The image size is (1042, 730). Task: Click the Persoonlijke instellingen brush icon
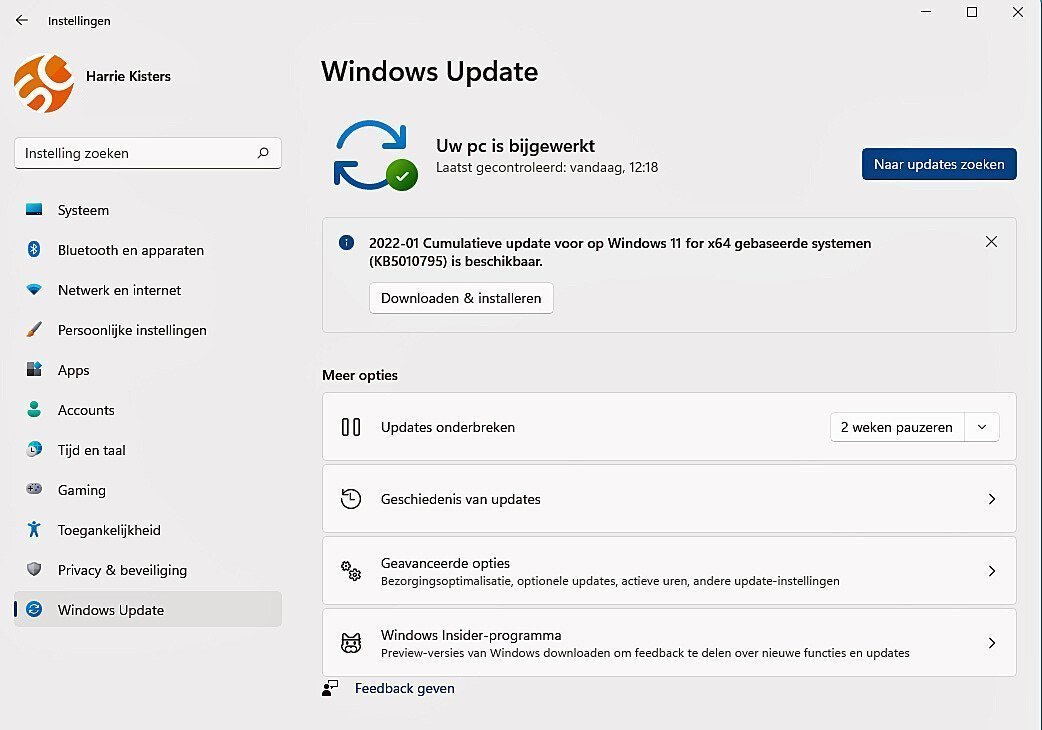[34, 329]
